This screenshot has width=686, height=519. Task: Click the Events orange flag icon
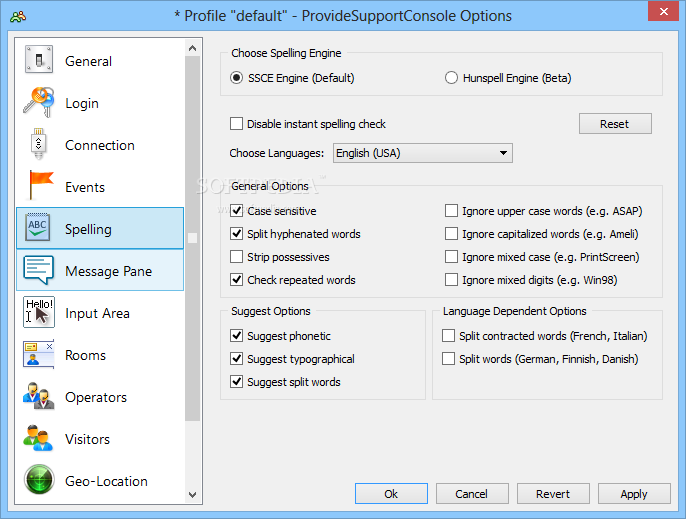(41, 186)
